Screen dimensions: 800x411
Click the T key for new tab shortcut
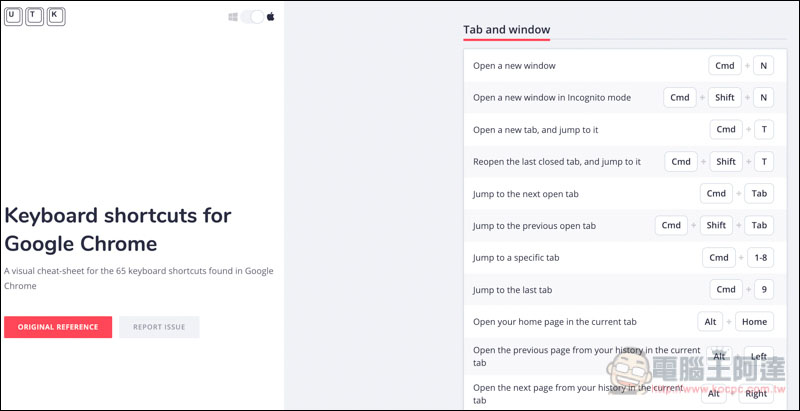coord(764,130)
